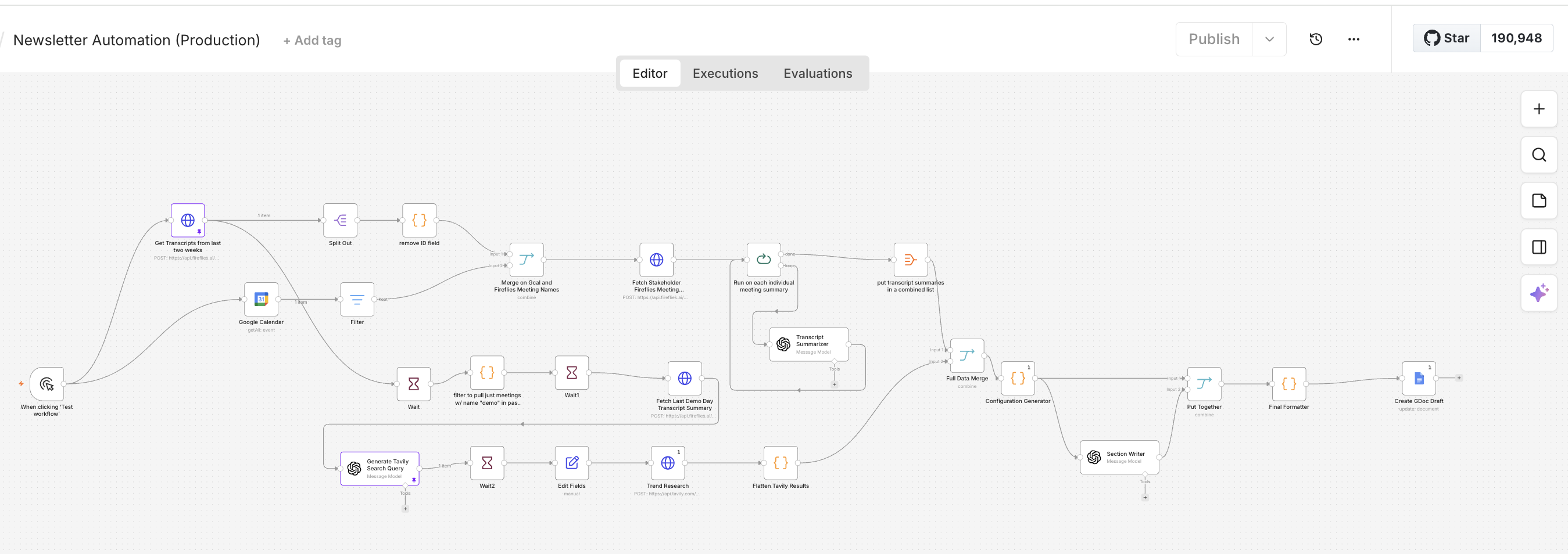Screen dimensions: 1568x554
Task: Add node after Create GDoc Draft output
Action: 1458,377
